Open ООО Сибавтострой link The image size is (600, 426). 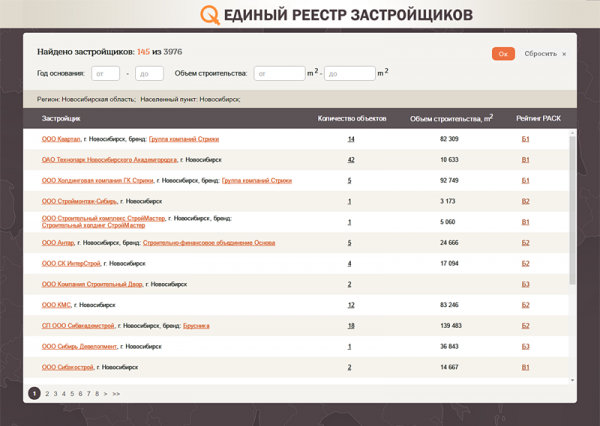68,367
